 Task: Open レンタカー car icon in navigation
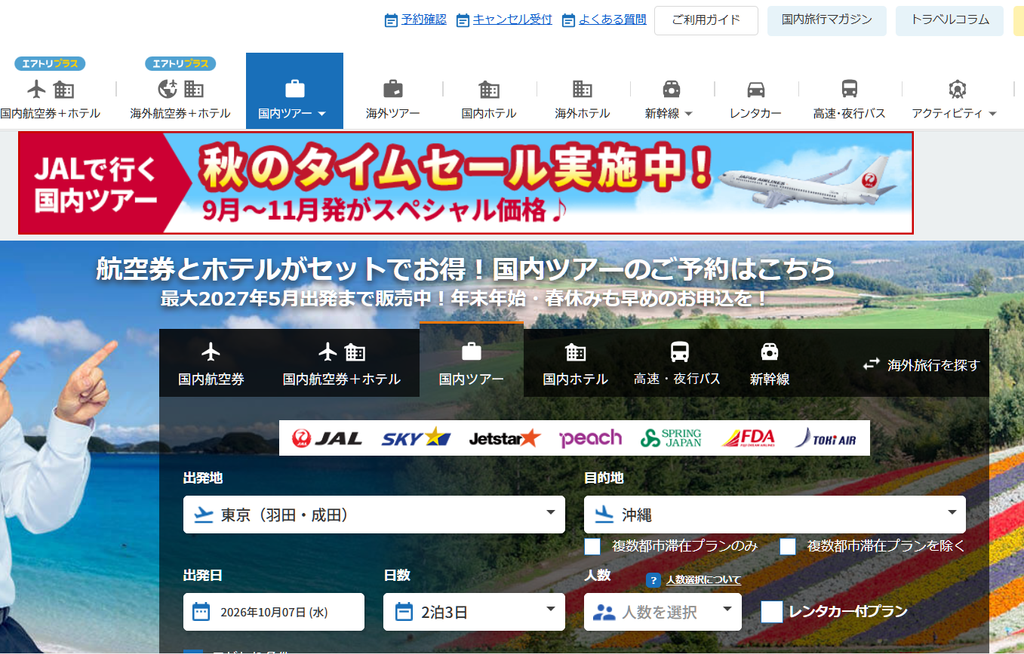[756, 89]
